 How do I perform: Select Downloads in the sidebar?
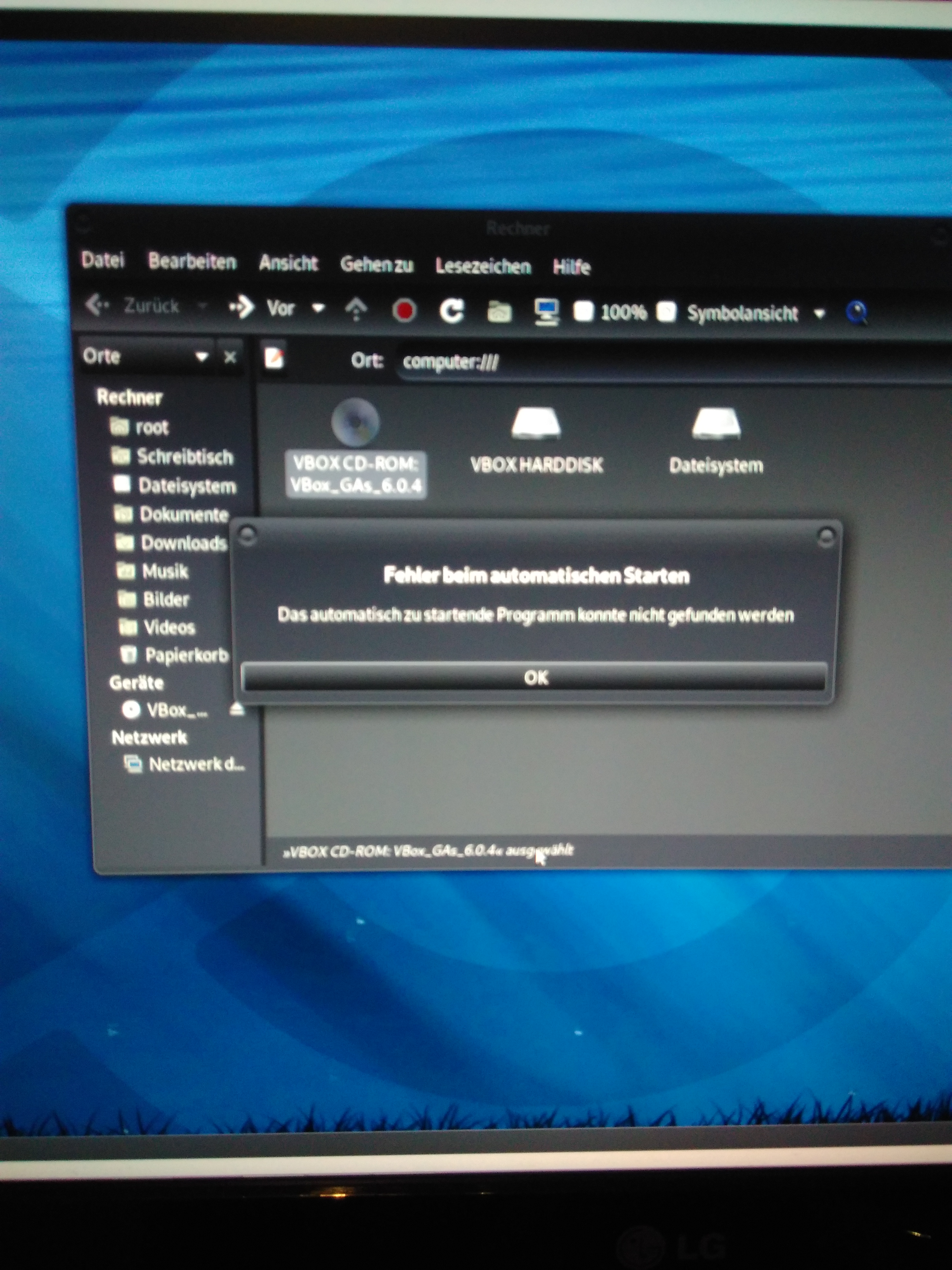(183, 542)
